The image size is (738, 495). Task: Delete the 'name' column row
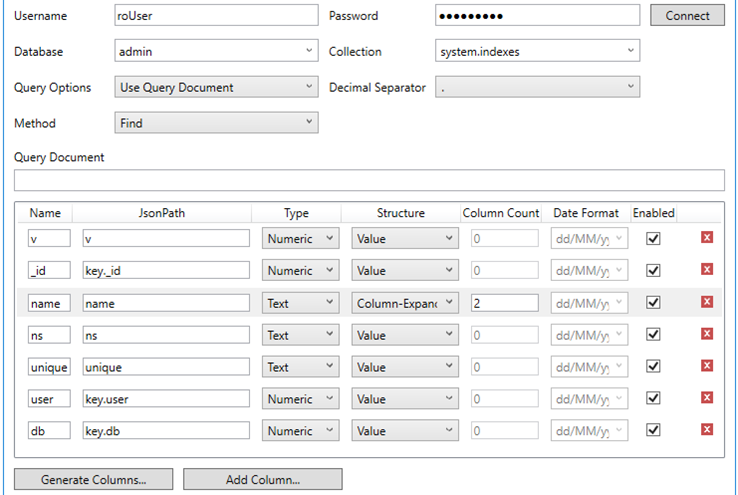pos(706,302)
